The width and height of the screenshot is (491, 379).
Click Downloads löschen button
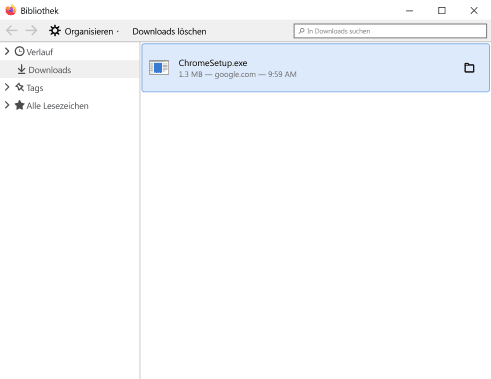coord(169,31)
